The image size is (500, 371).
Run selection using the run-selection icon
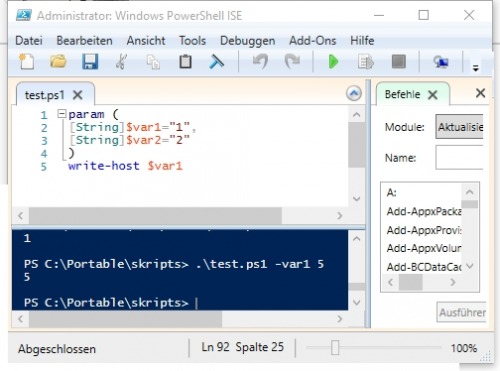point(366,62)
